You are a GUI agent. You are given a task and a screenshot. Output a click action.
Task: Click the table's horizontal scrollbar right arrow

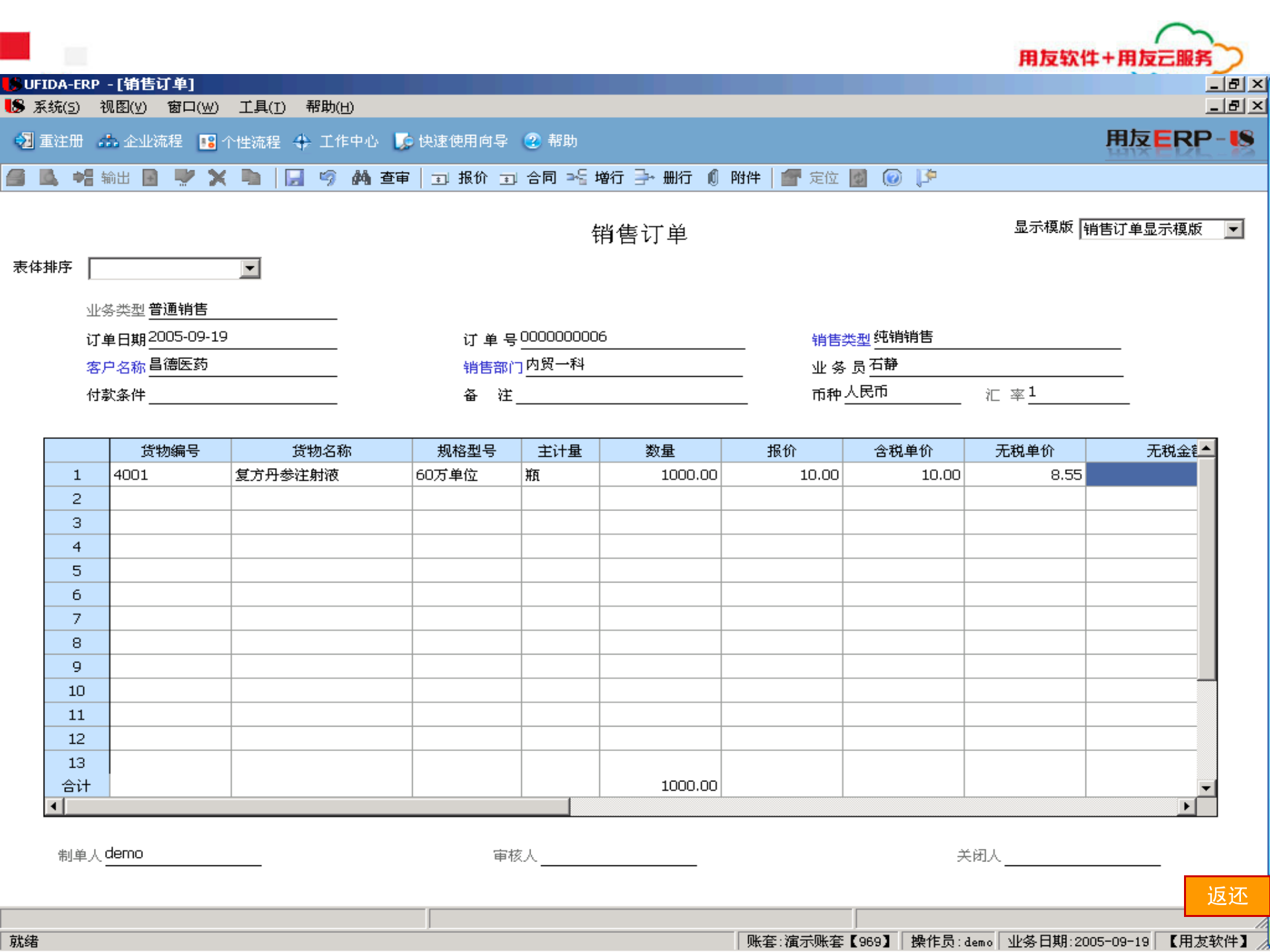pos(1187,807)
